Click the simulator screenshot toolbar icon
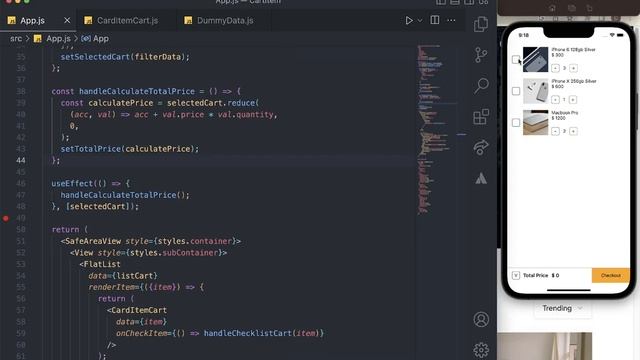Viewport: 640px width, 360px height. (x=571, y=8)
